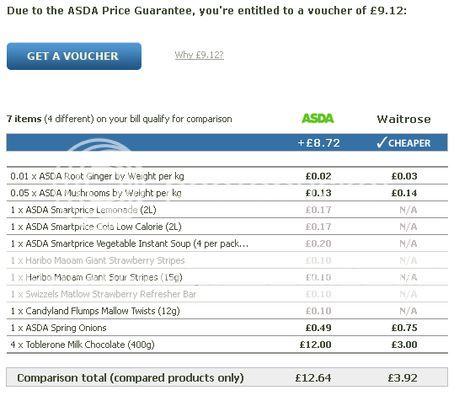Click the £3.92 Waitrose comparison total
This screenshot has width=454, height=401.
click(402, 378)
